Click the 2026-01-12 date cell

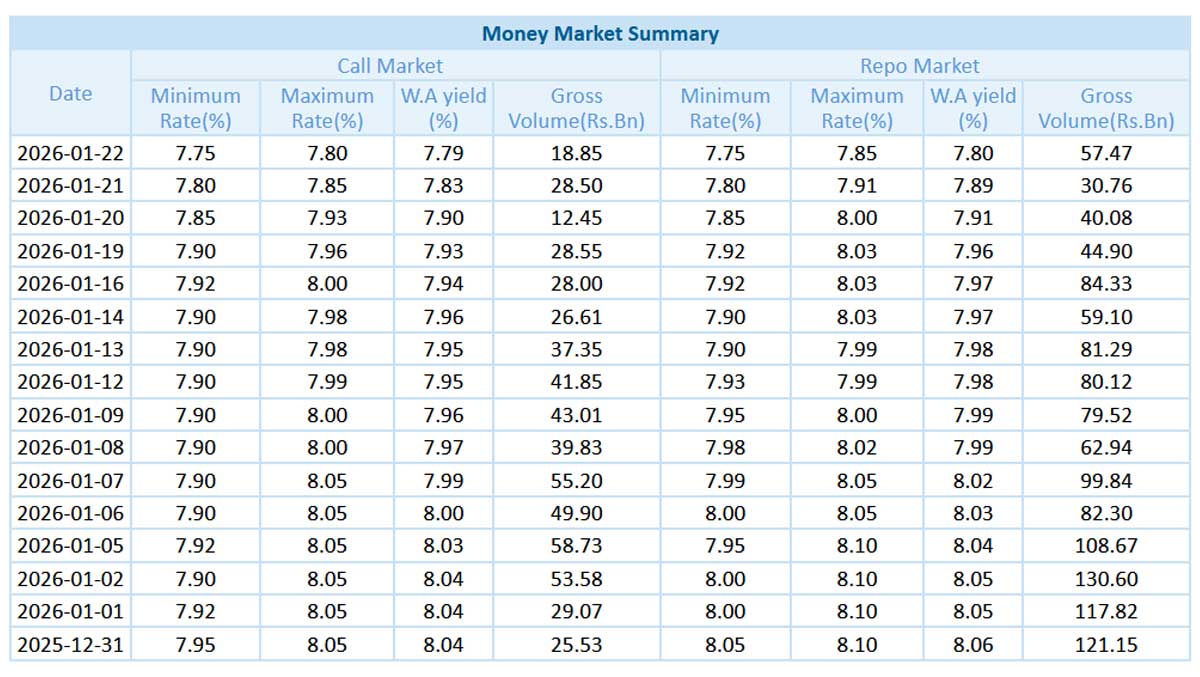pos(70,383)
